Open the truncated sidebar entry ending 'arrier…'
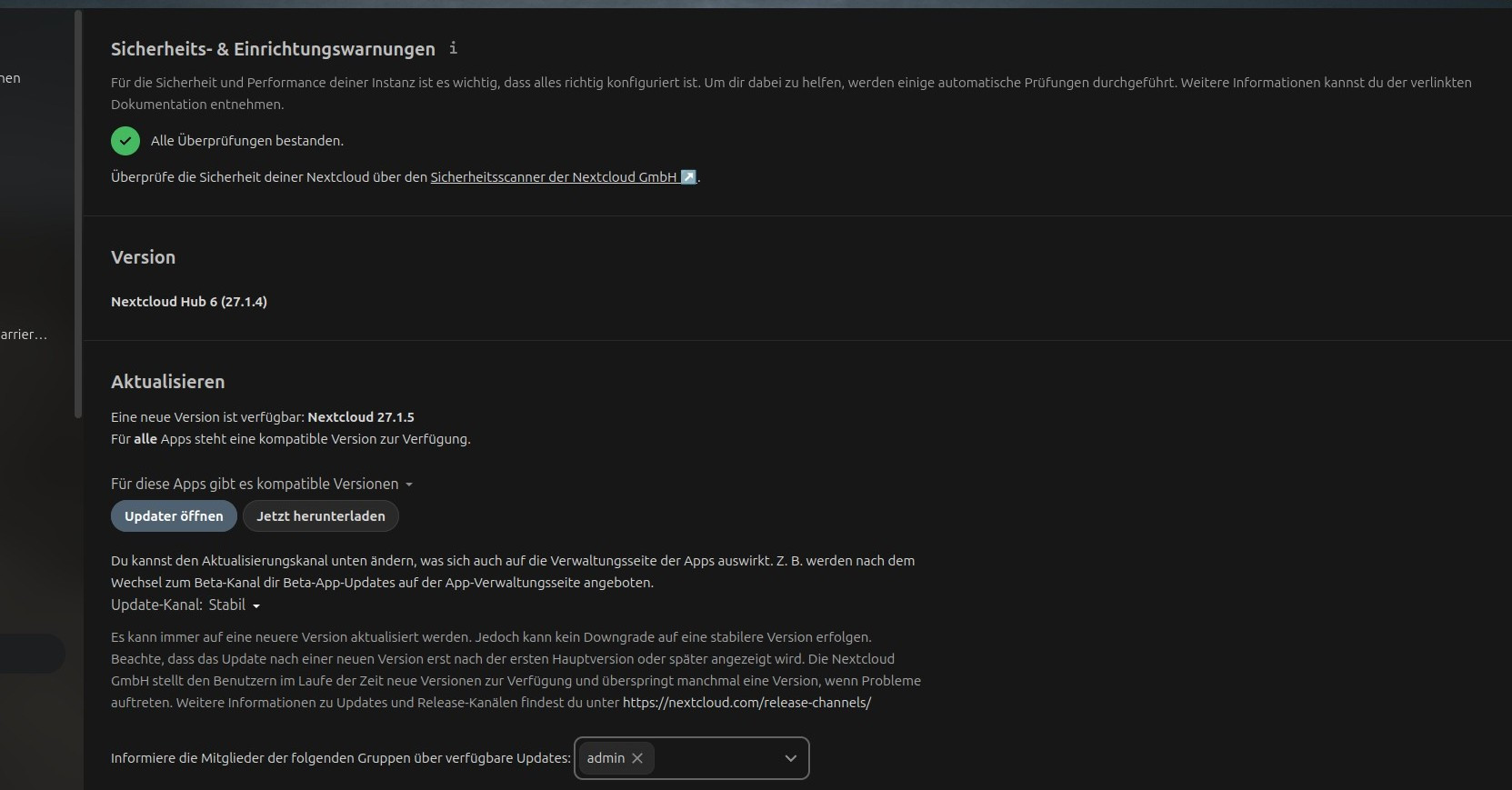The image size is (1512, 790). (24, 335)
